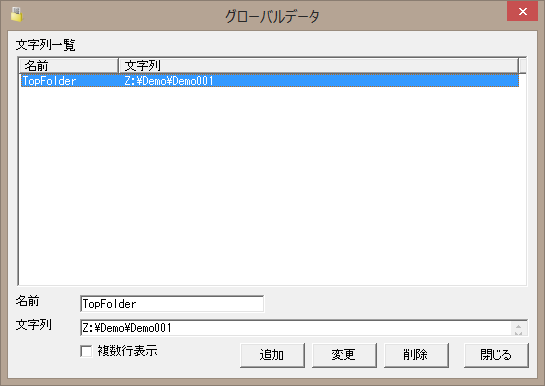Click the up arrow of 文字列 field
The image size is (545, 386).
pos(519,326)
